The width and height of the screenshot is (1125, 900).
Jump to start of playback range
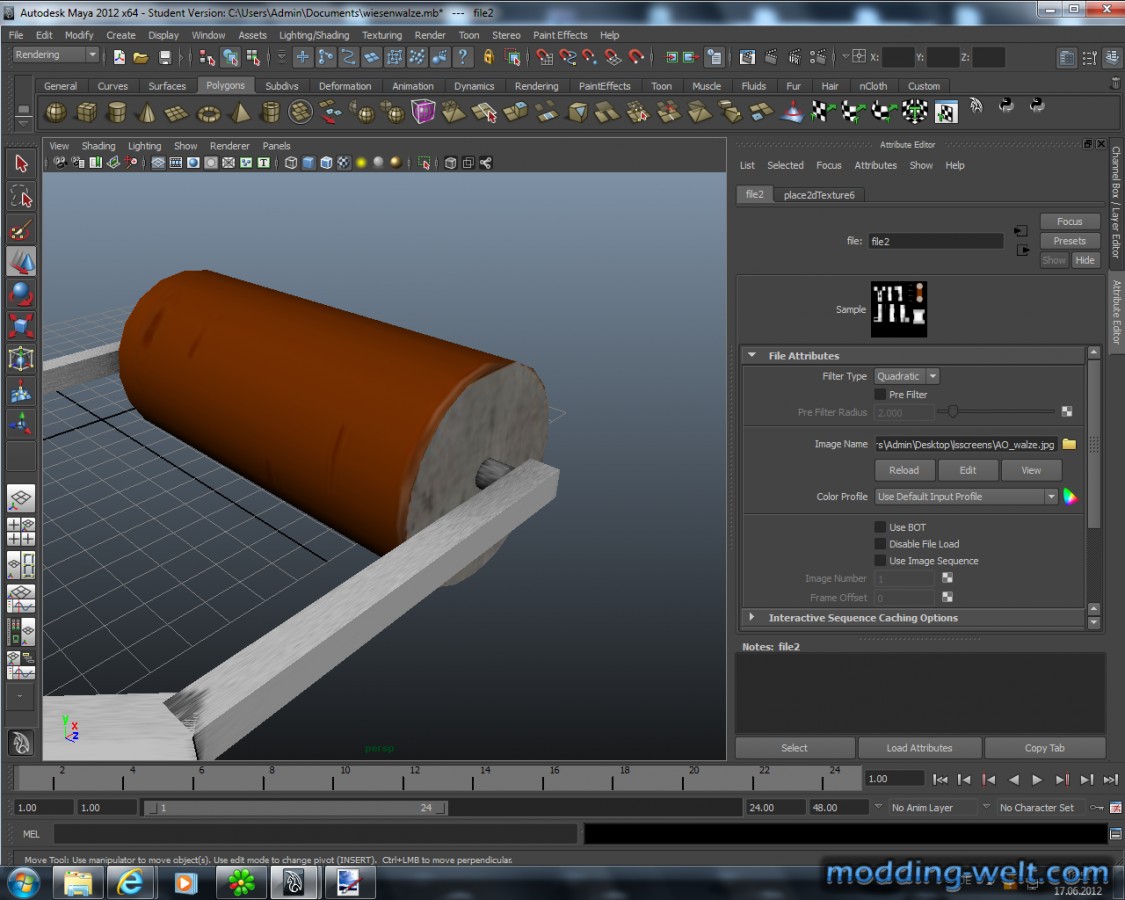pos(940,779)
